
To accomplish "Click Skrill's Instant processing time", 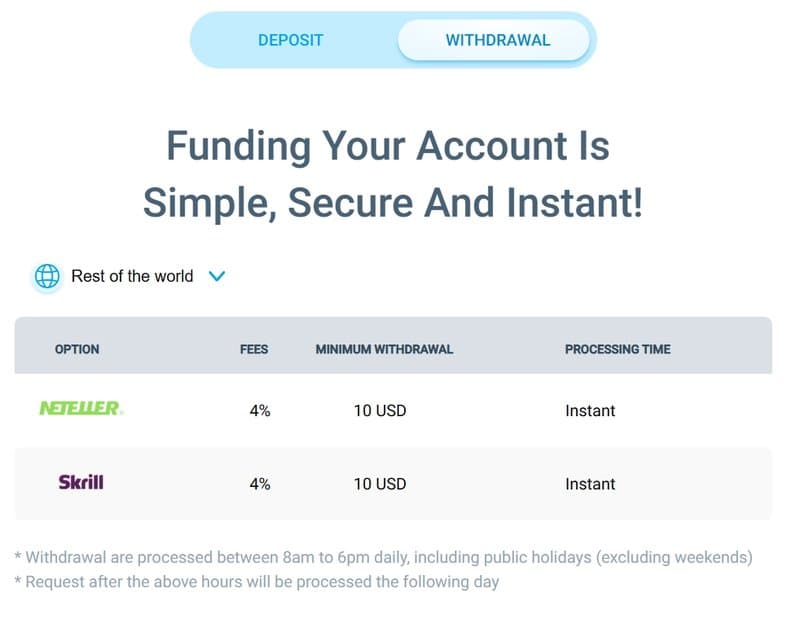I will tap(590, 484).
